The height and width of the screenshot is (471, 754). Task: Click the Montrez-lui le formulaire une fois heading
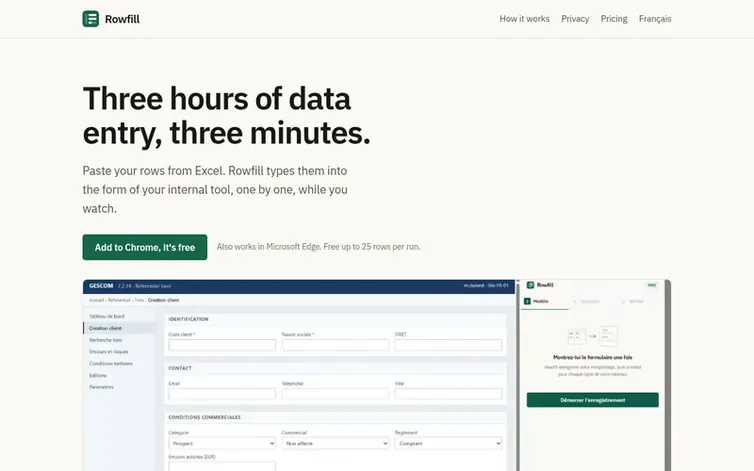(x=592, y=357)
